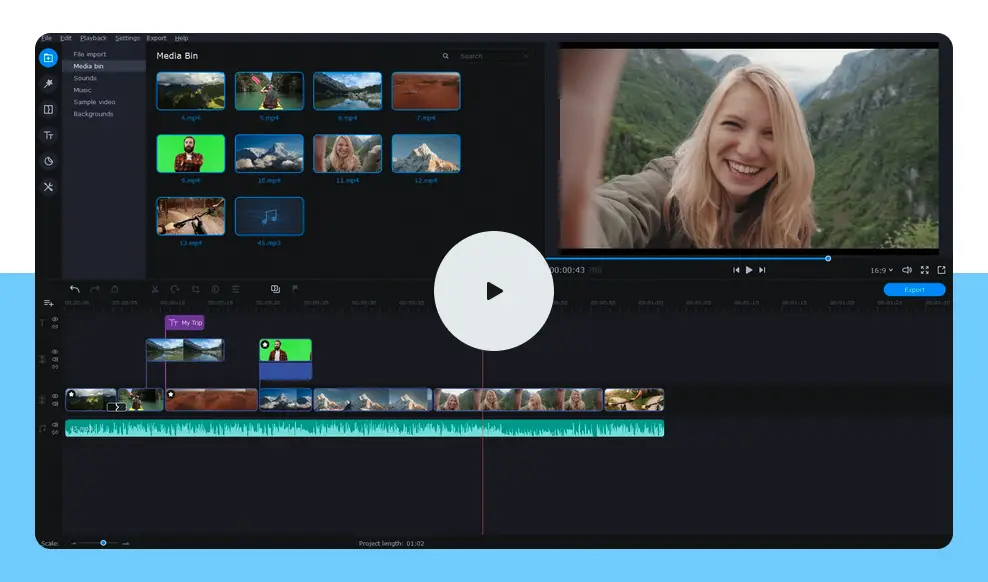Select Media bin in sidebar list
This screenshot has height=582, width=988.
104,66
